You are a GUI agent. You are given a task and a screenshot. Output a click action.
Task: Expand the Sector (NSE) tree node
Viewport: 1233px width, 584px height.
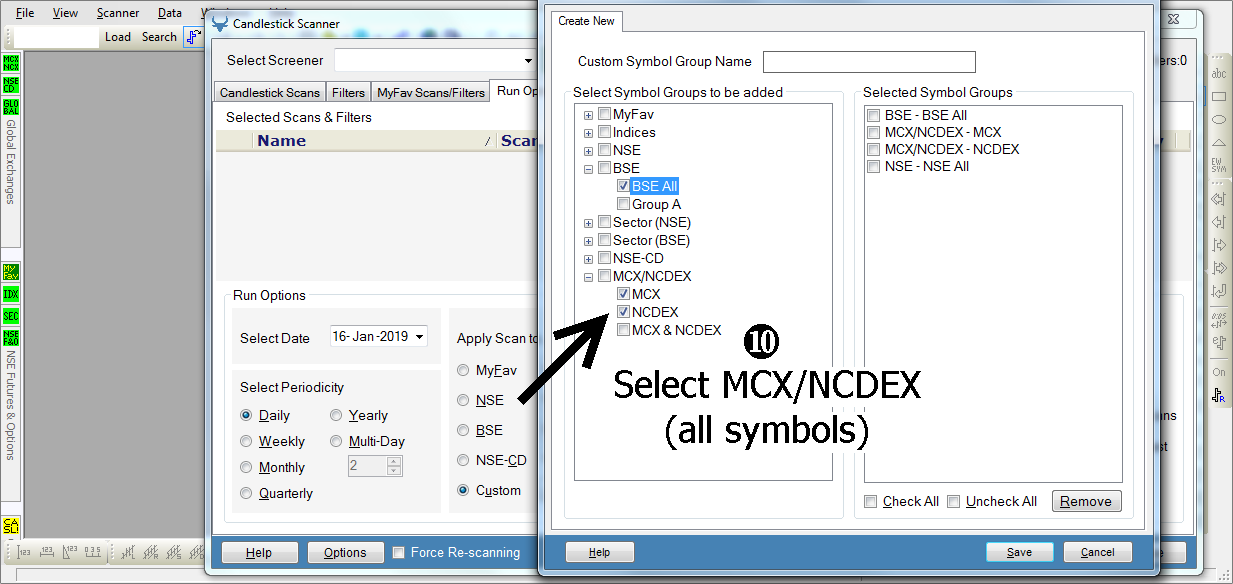click(x=589, y=223)
